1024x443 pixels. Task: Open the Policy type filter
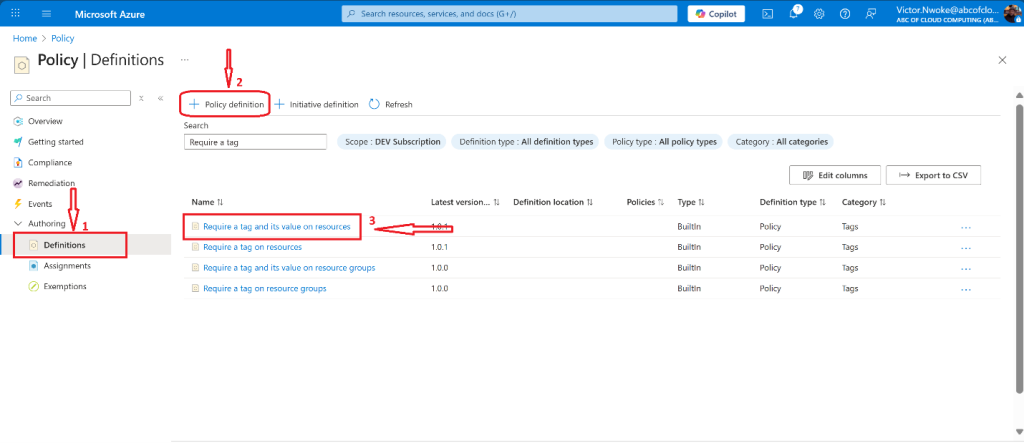tap(663, 142)
